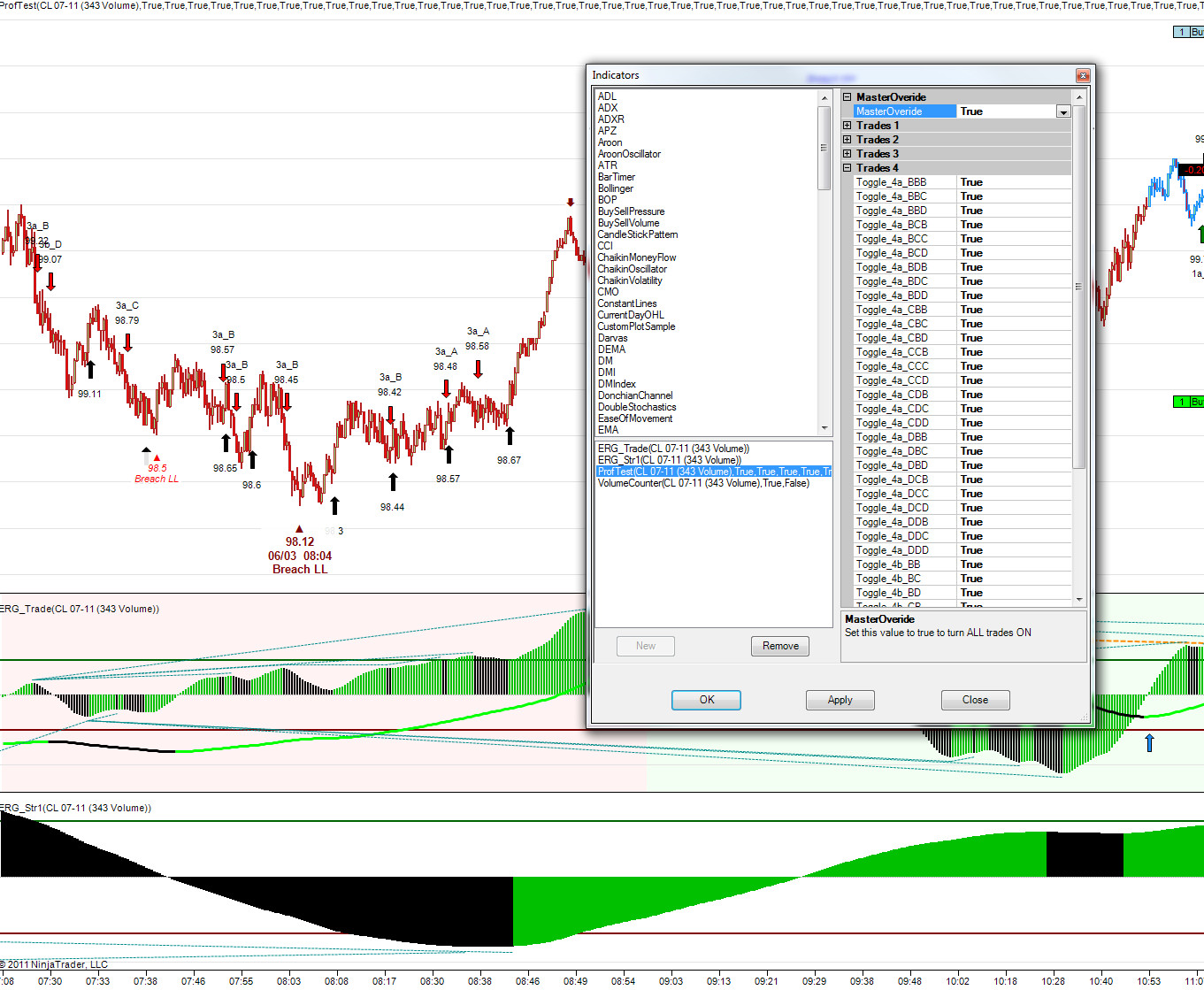
Task: Open the MasterOveride value dropdown arrow
Action: (1063, 111)
